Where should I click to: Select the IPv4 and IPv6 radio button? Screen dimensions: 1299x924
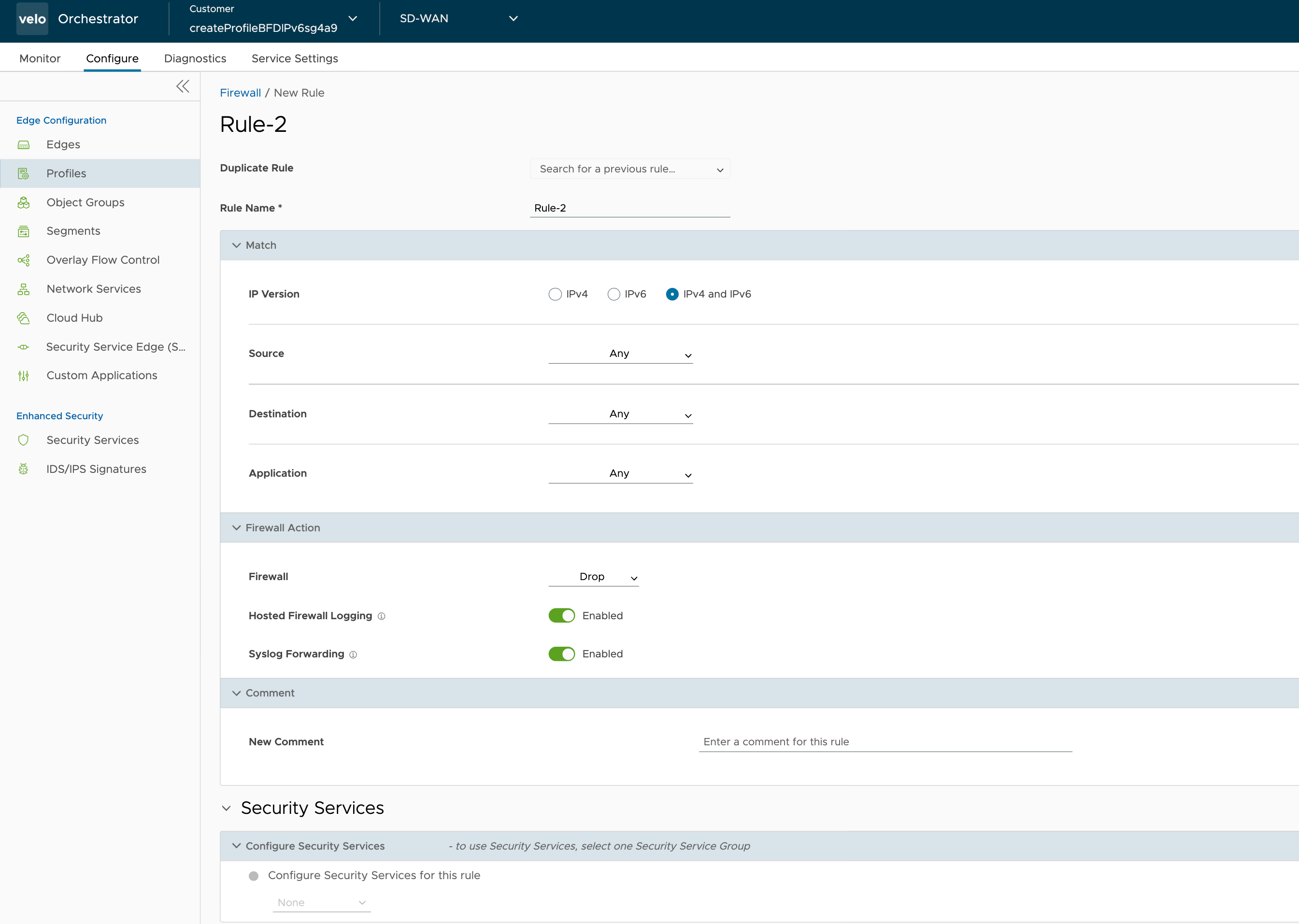[x=672, y=294]
